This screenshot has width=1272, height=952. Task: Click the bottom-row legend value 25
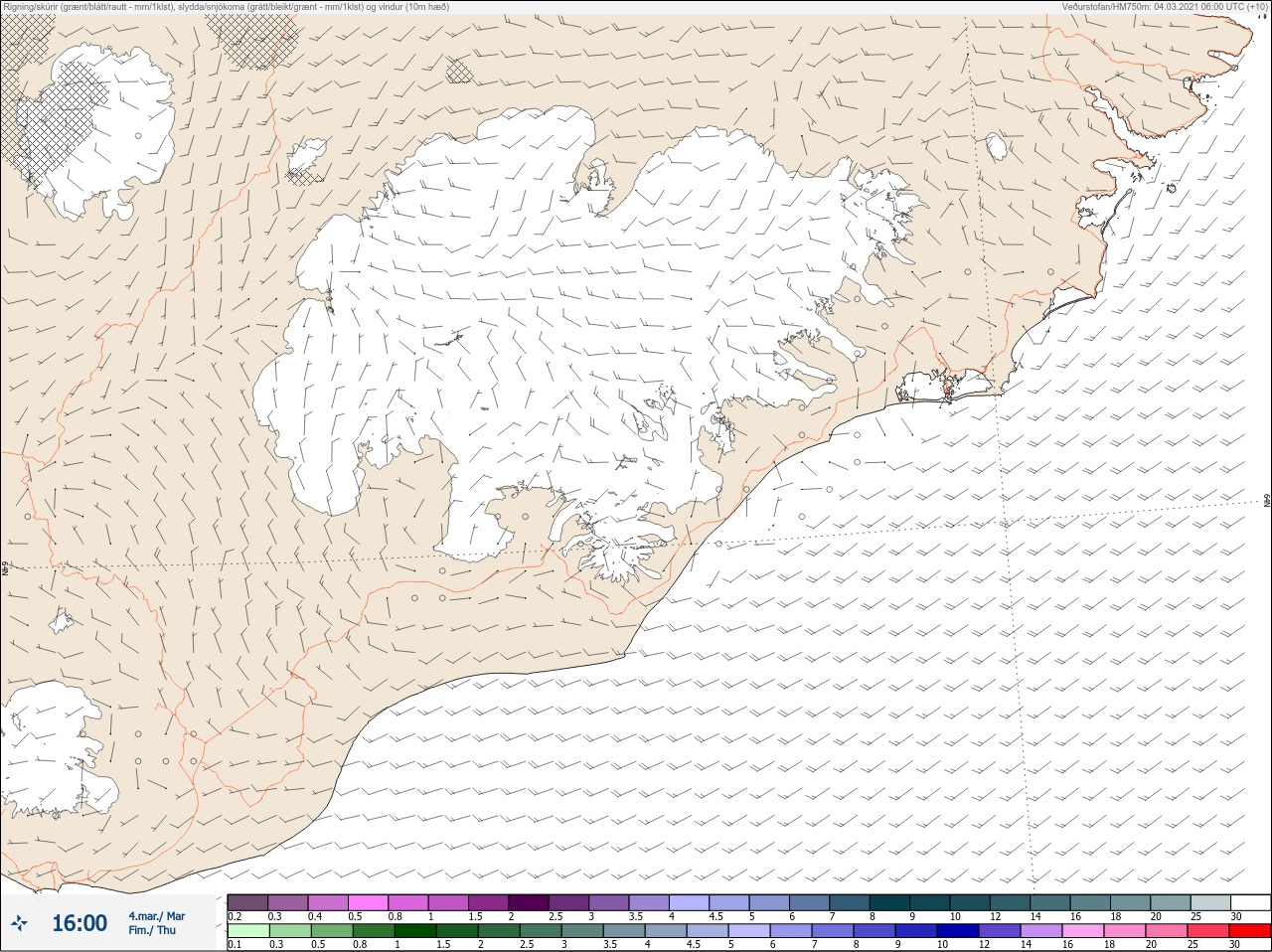click(x=1193, y=945)
